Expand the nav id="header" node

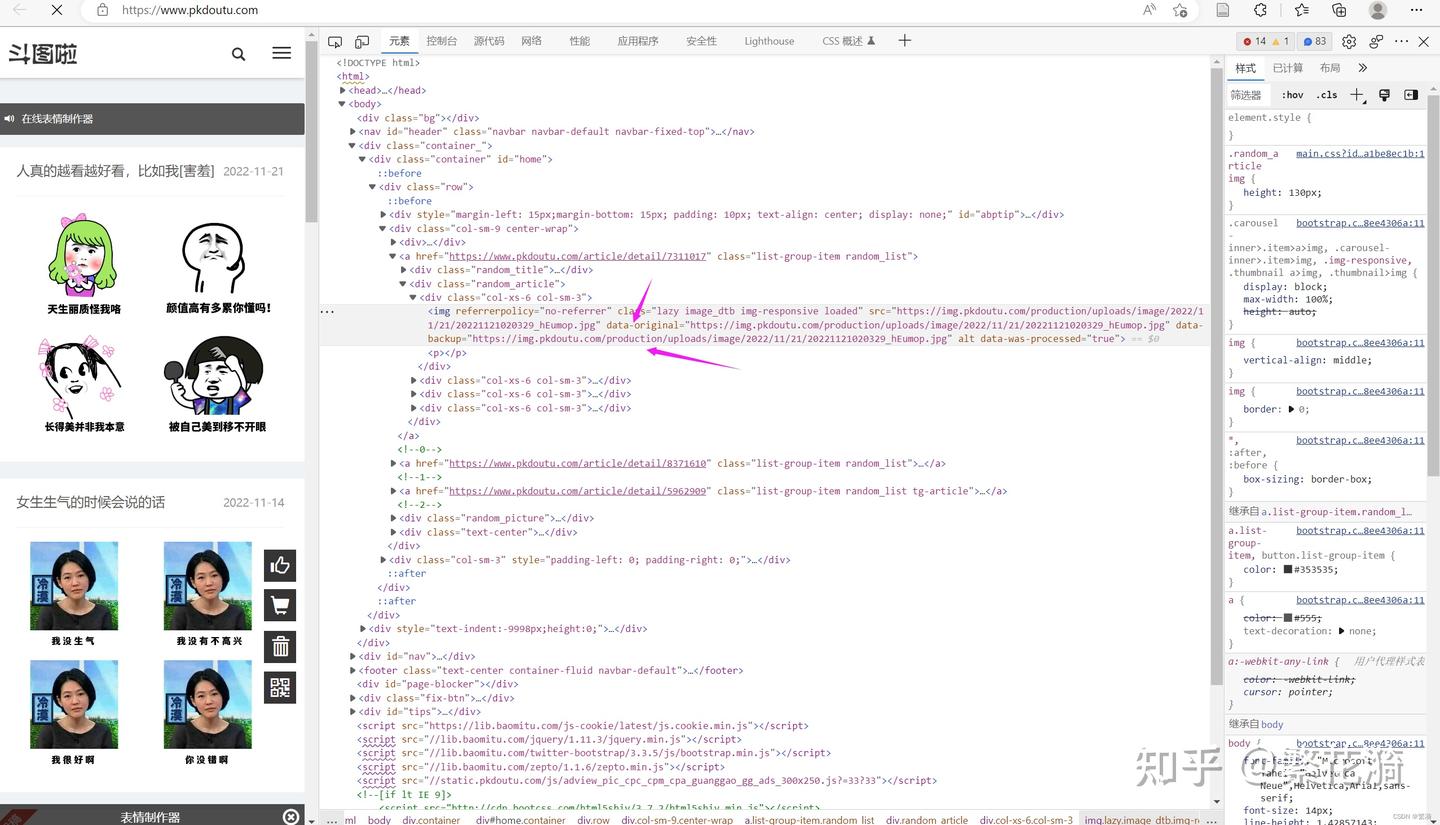point(353,131)
